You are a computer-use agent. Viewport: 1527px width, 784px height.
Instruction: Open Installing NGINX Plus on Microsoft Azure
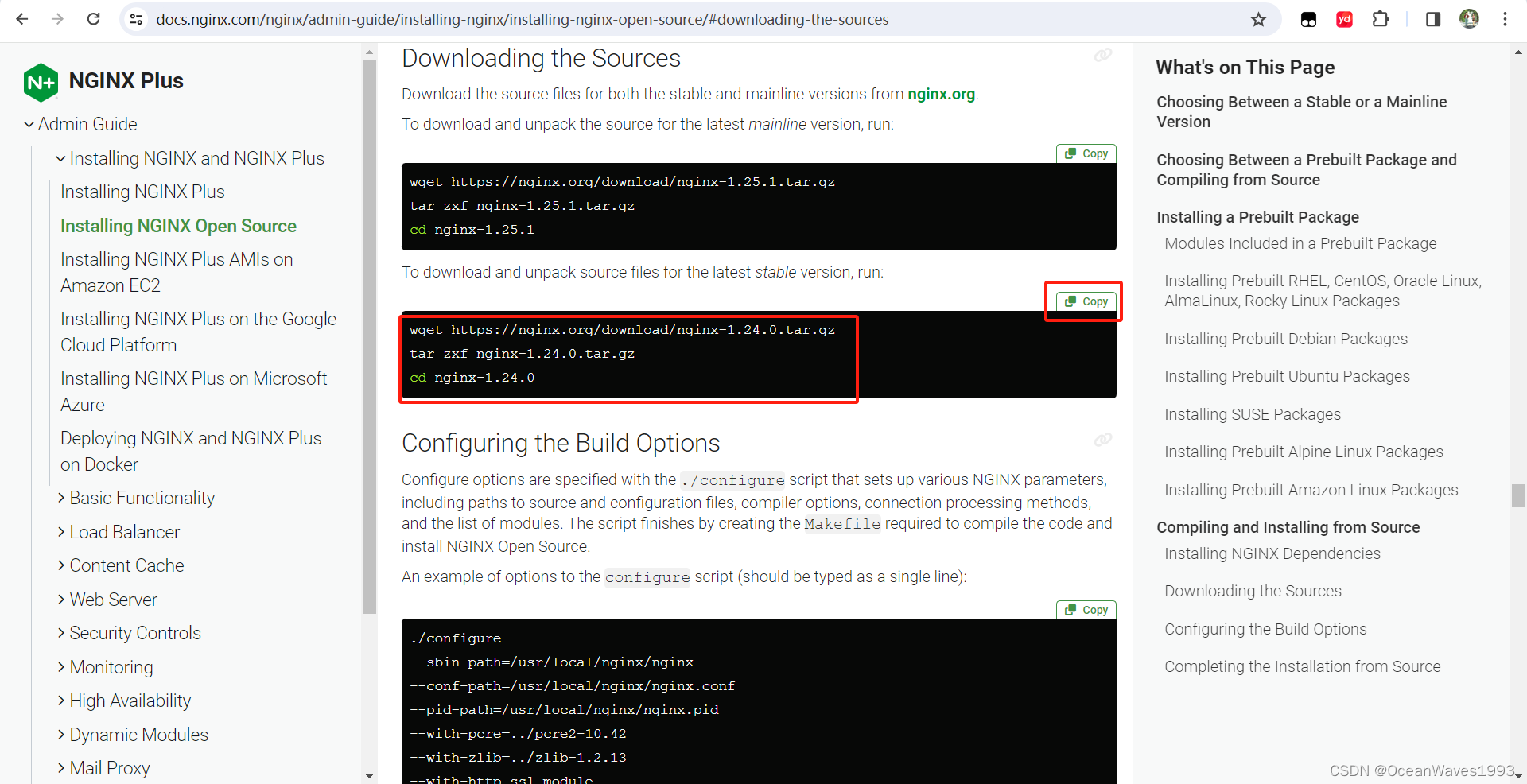pos(193,391)
